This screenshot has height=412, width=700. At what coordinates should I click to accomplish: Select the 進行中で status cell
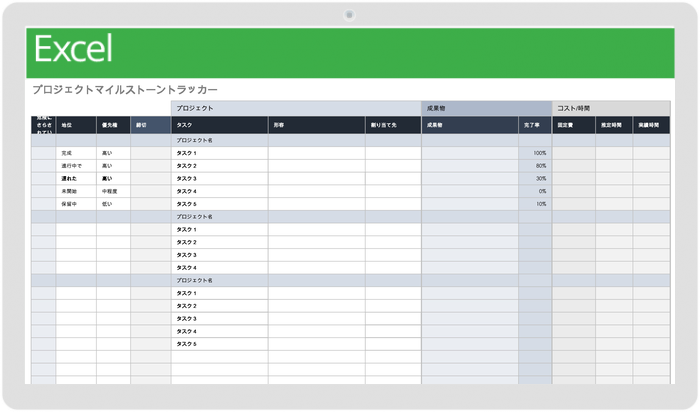click(76, 166)
